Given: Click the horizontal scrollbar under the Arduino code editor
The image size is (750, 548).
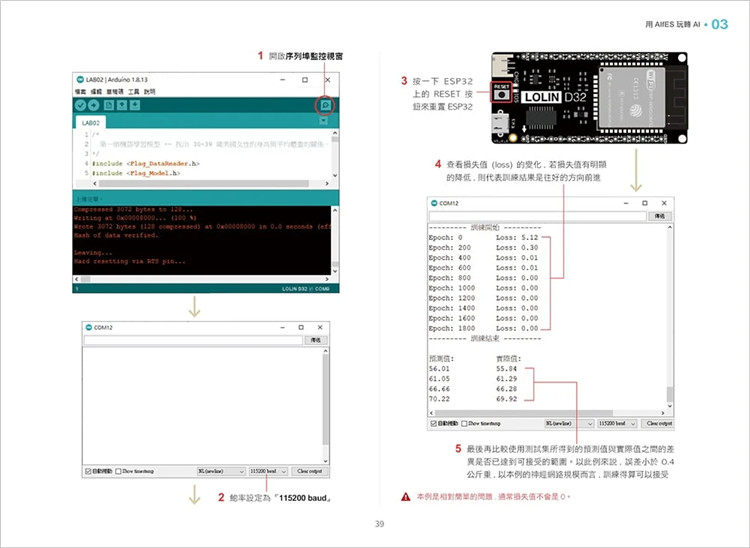Looking at the screenshot, I should (210, 183).
